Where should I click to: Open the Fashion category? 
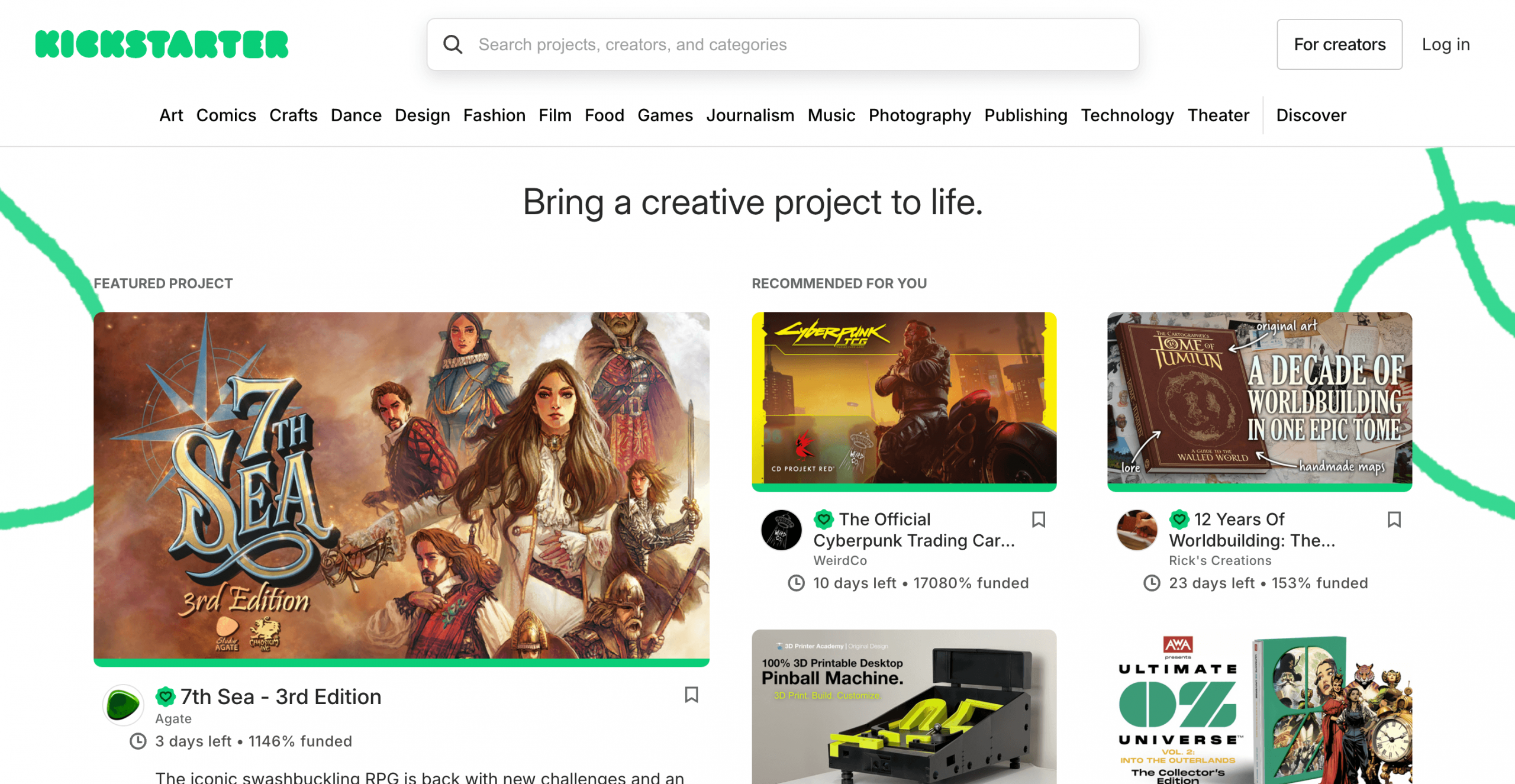[494, 115]
